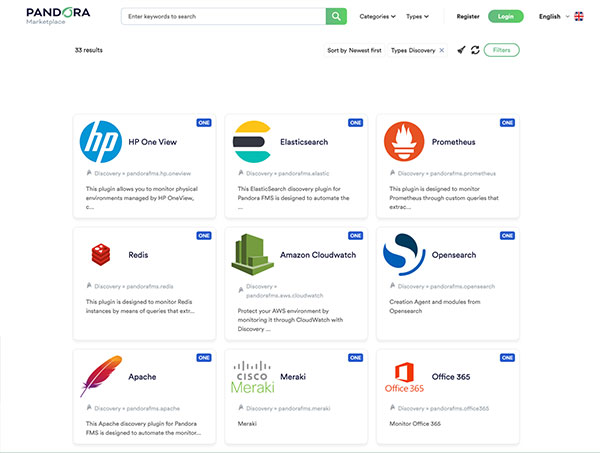Click ONE badge on Prometheus card

coord(507,122)
